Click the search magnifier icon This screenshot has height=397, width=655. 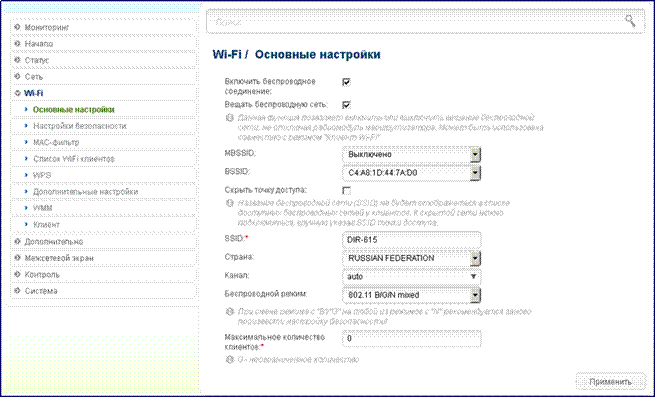pyautogui.click(x=630, y=21)
